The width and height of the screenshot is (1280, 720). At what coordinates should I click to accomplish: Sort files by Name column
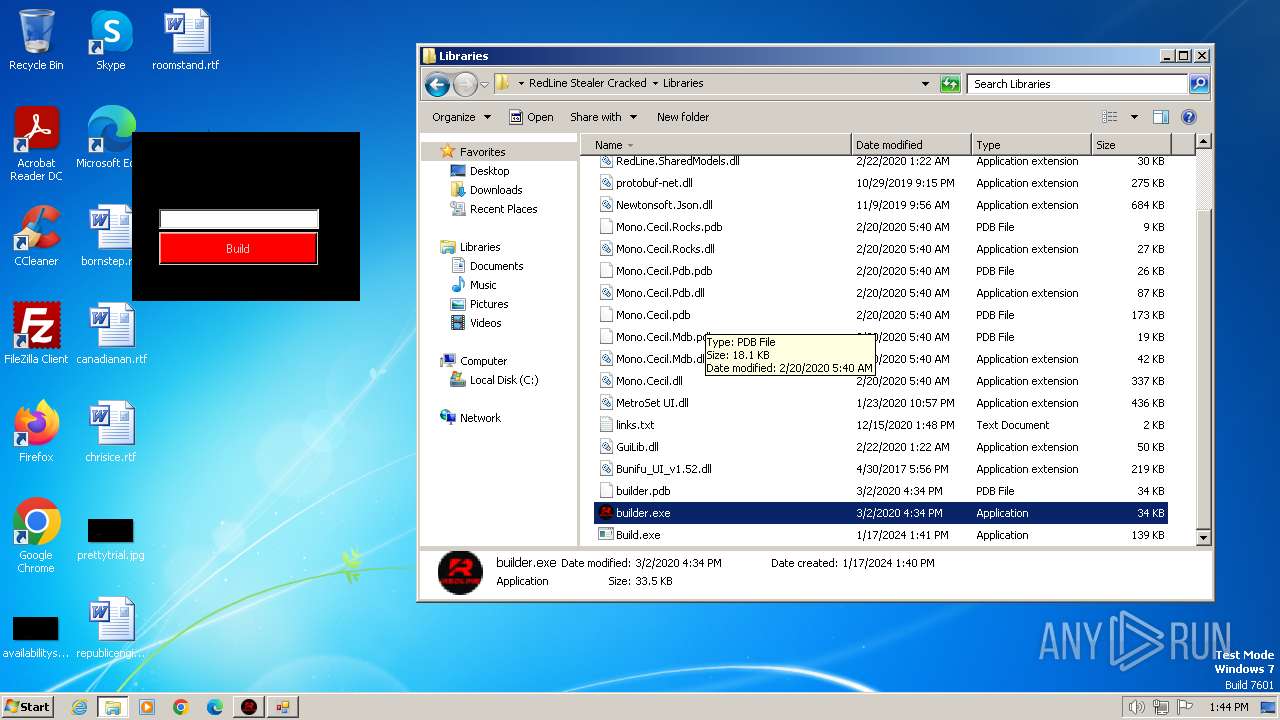click(x=716, y=145)
